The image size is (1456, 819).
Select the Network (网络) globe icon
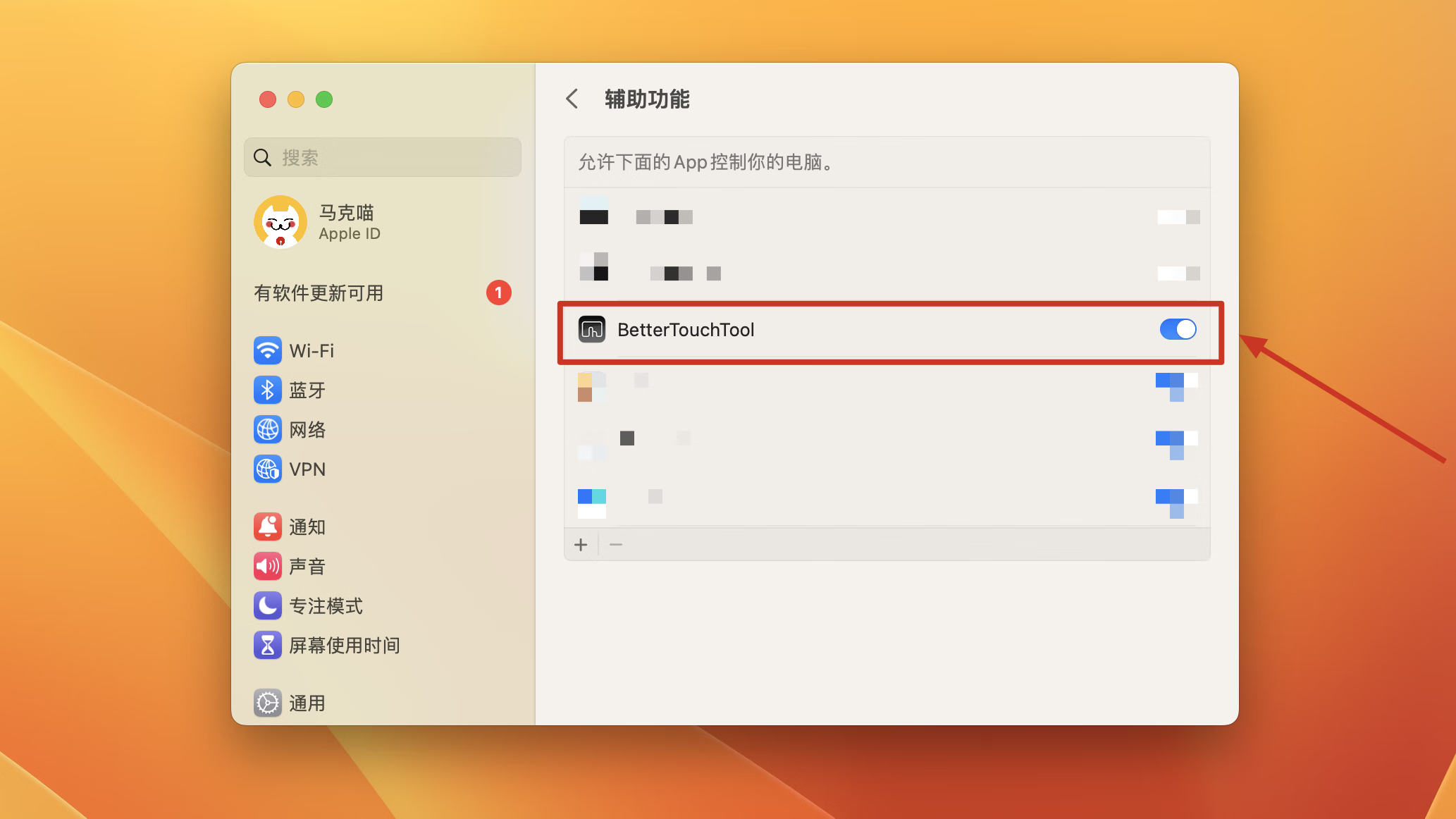point(267,429)
